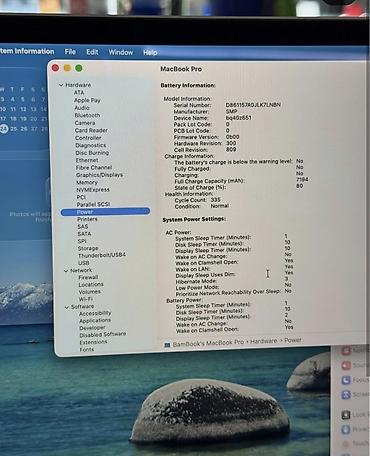Image resolution: width=370 pixels, height=456 pixels.
Task: Select Parallel SCSI in the sidebar
Action: pyautogui.click(x=93, y=204)
